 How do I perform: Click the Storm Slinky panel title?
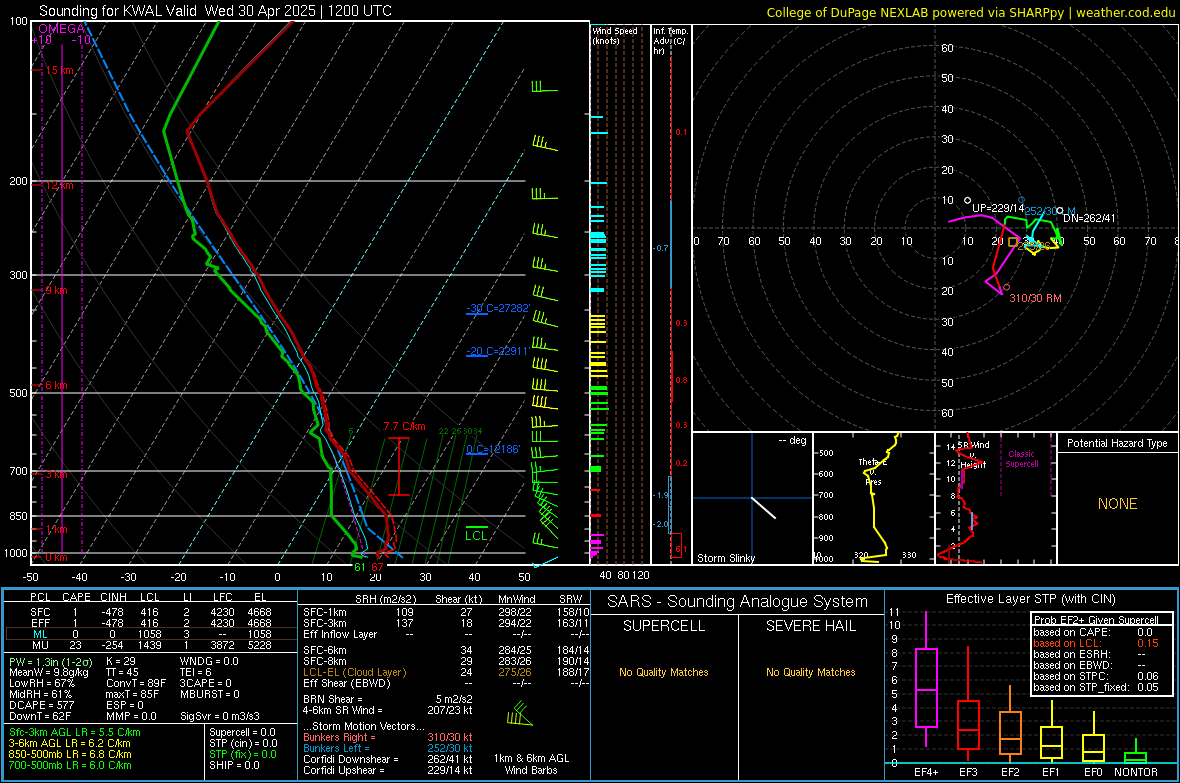(x=725, y=558)
